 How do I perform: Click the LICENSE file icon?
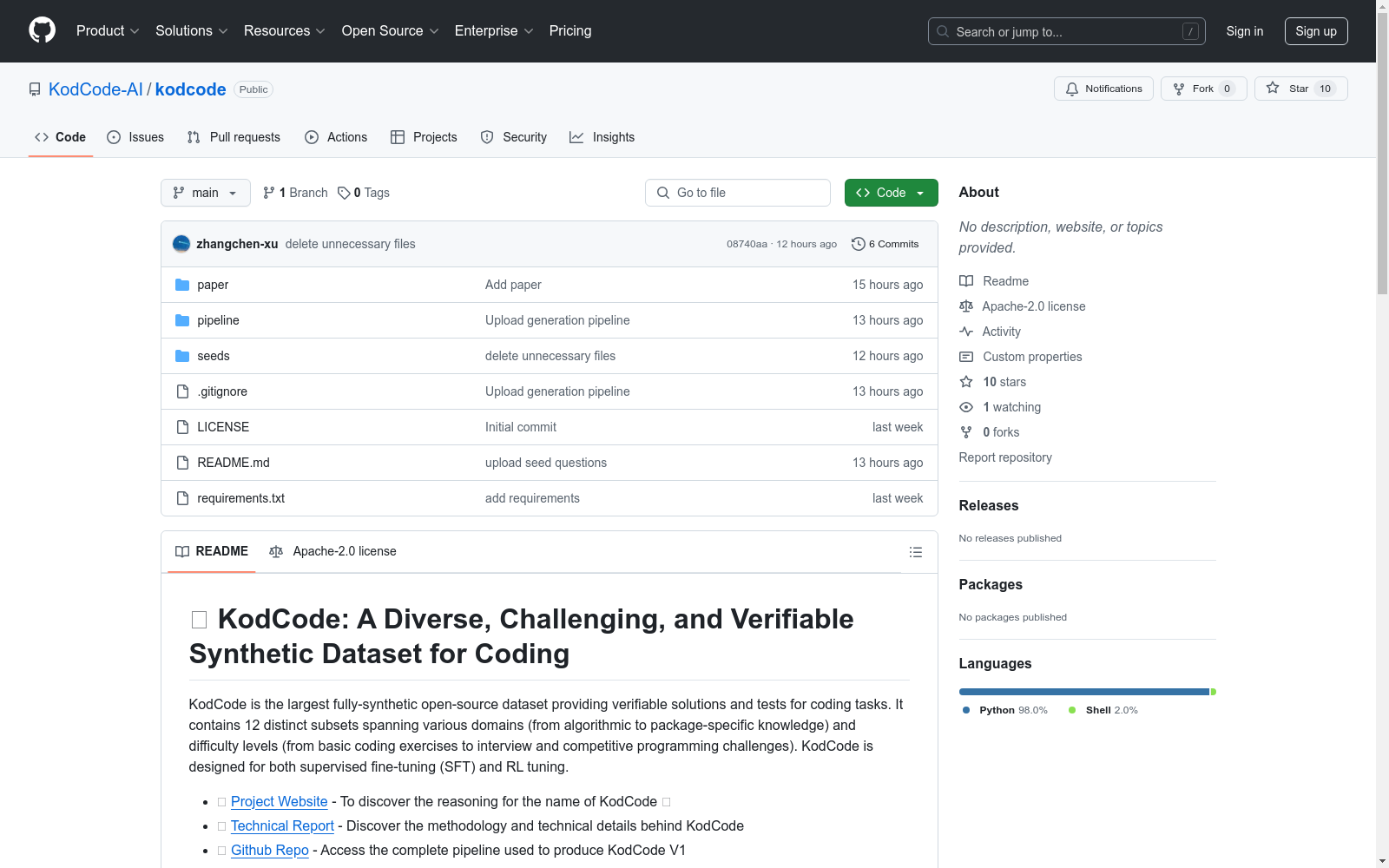coord(182,427)
